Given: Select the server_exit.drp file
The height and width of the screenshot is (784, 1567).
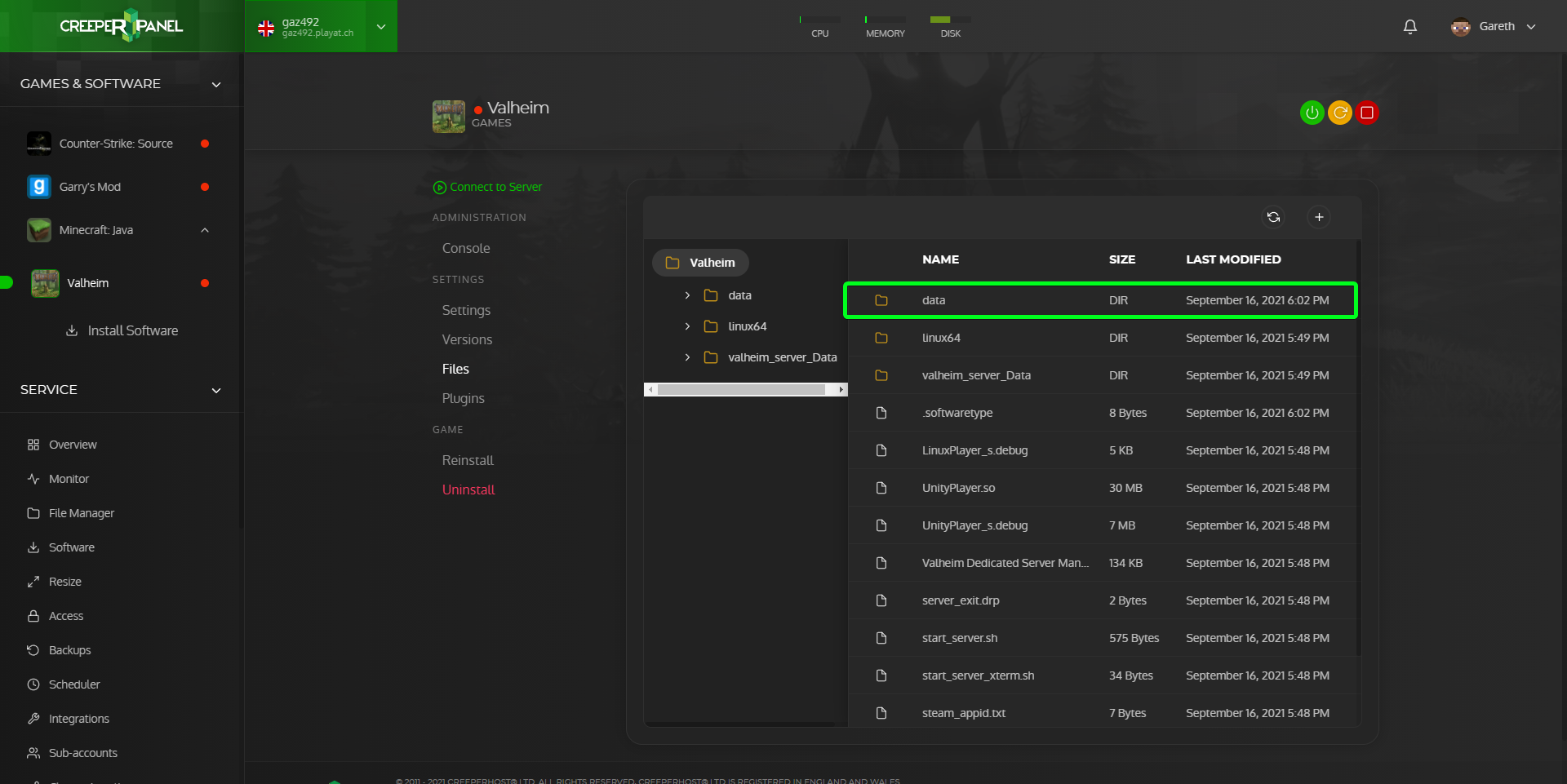Looking at the screenshot, I should pyautogui.click(x=1102, y=600).
